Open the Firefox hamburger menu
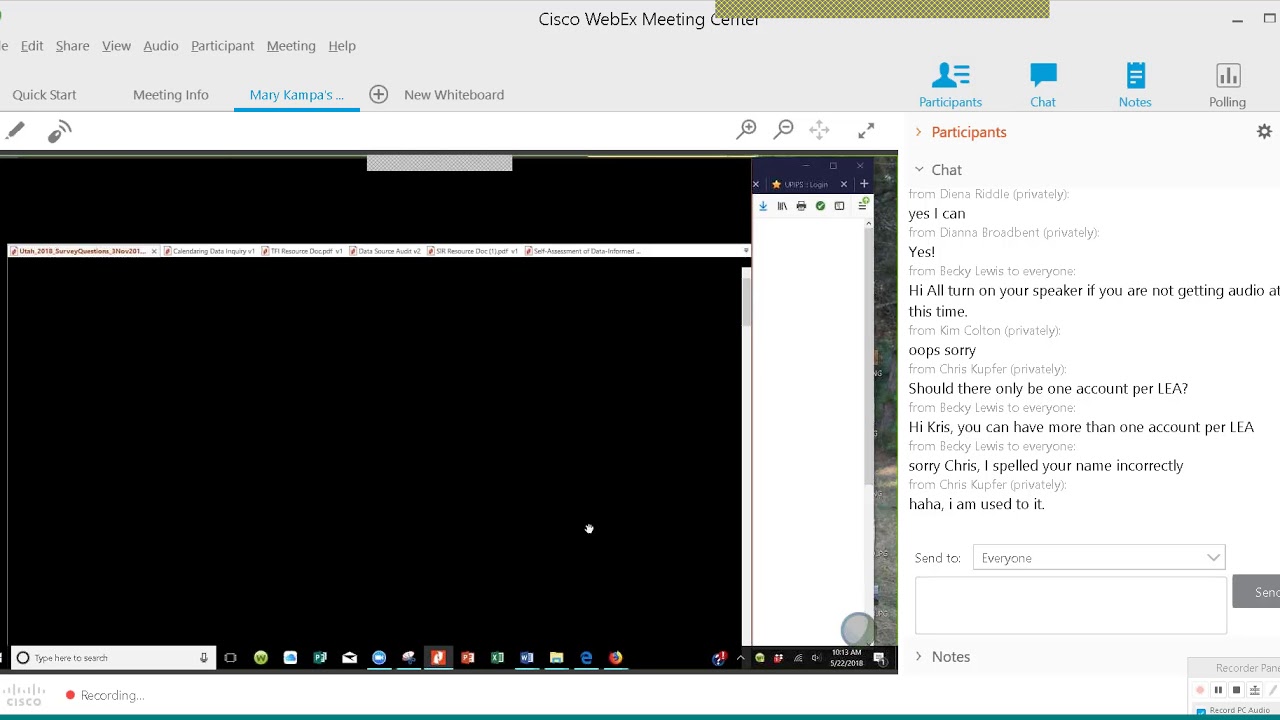This screenshot has width=1280, height=720. tap(862, 206)
